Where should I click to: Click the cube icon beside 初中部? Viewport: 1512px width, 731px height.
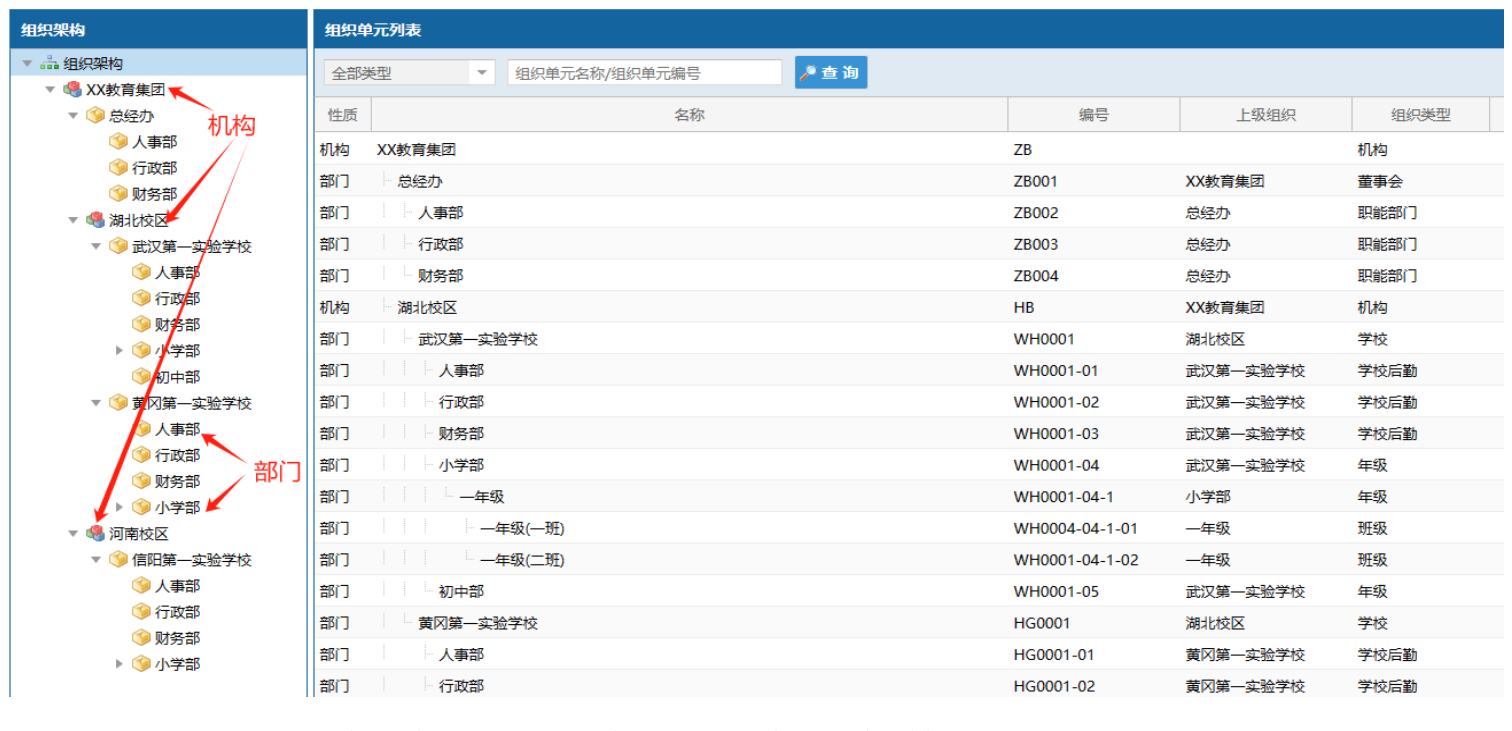pyautogui.click(x=141, y=376)
